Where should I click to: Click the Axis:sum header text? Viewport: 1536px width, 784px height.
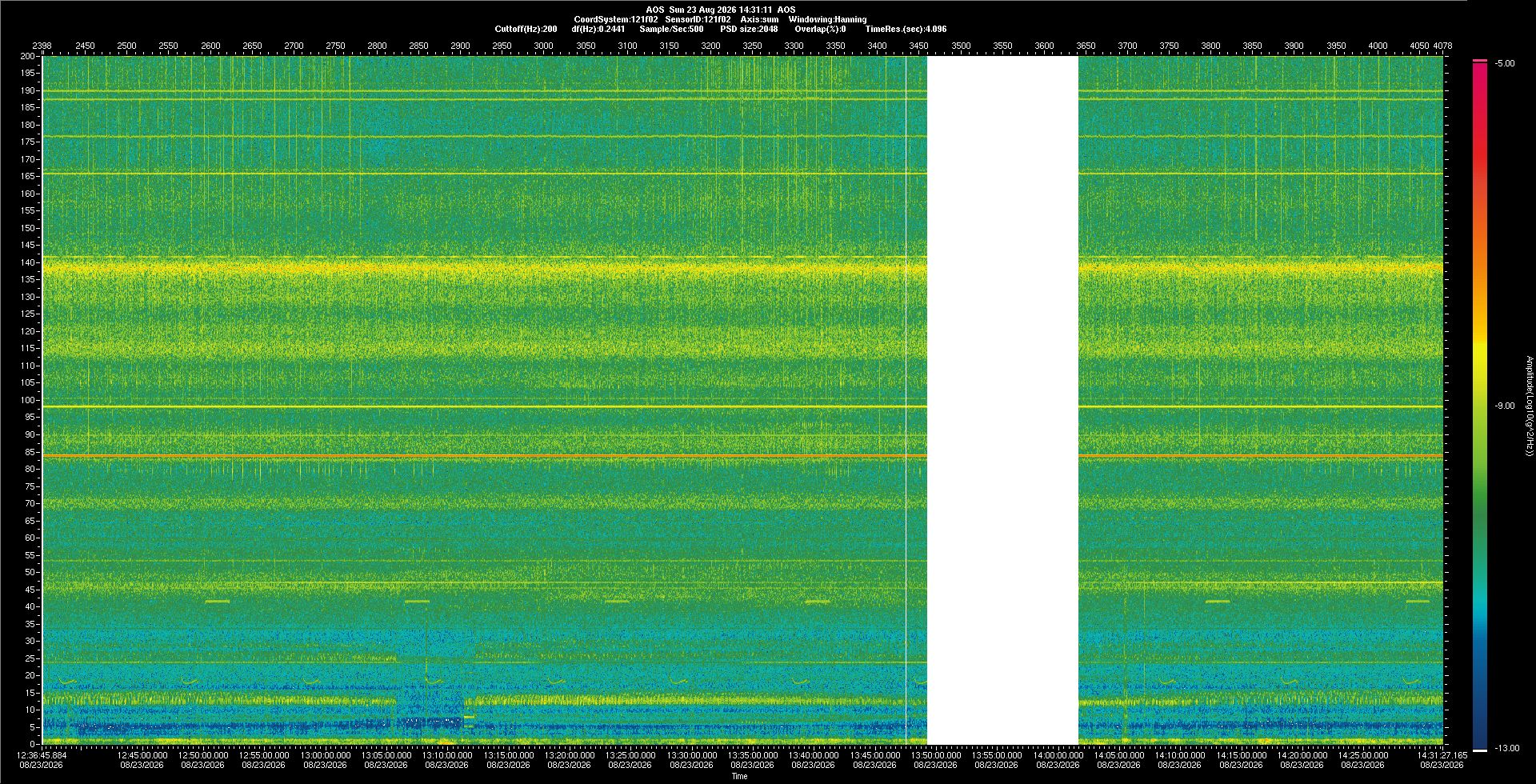pyautogui.click(x=759, y=19)
